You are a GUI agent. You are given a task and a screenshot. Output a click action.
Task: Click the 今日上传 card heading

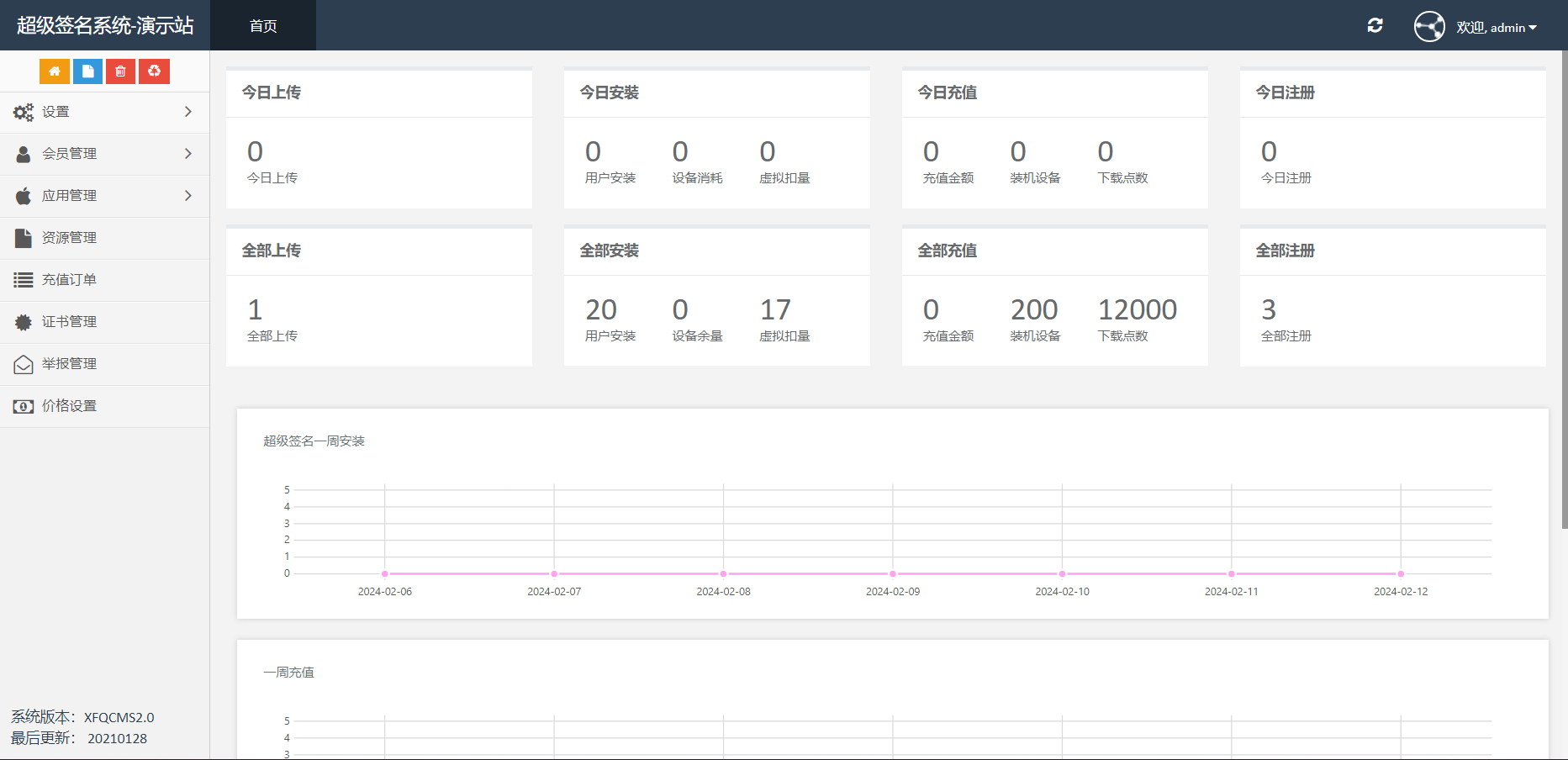(272, 92)
